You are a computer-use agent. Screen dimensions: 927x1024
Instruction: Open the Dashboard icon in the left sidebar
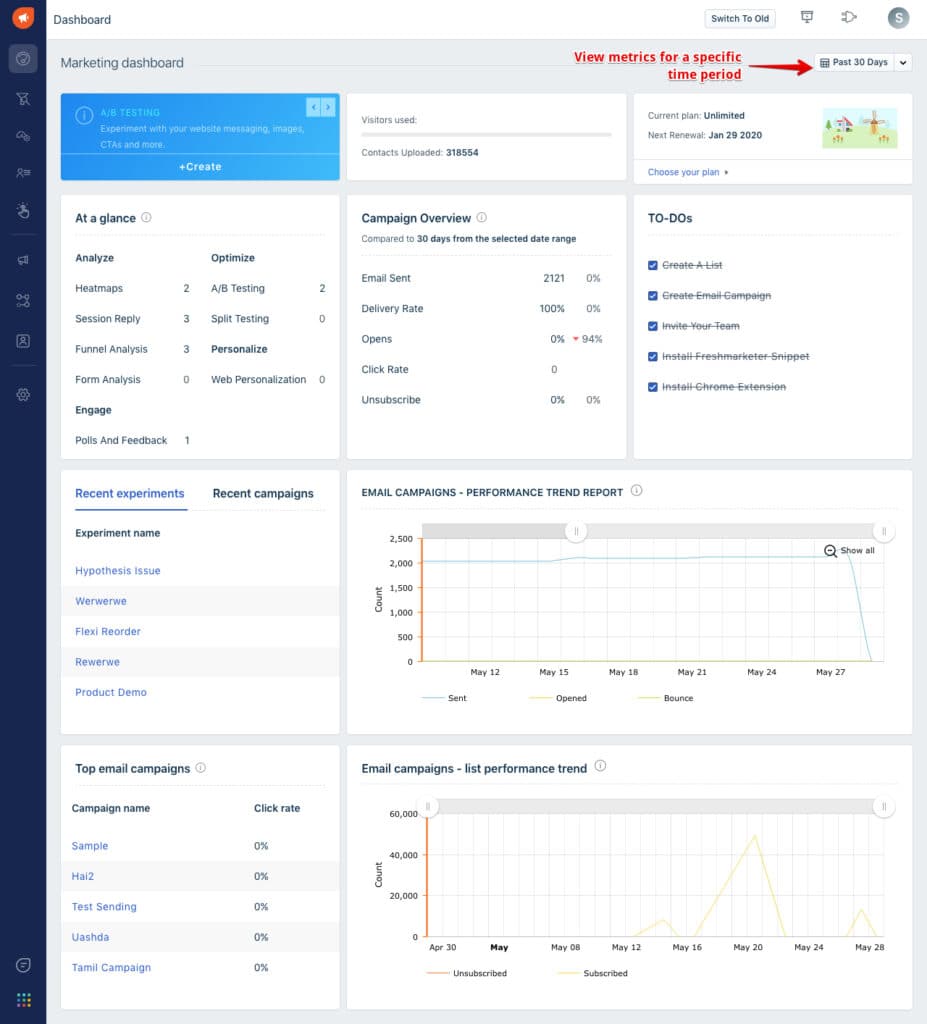22,59
